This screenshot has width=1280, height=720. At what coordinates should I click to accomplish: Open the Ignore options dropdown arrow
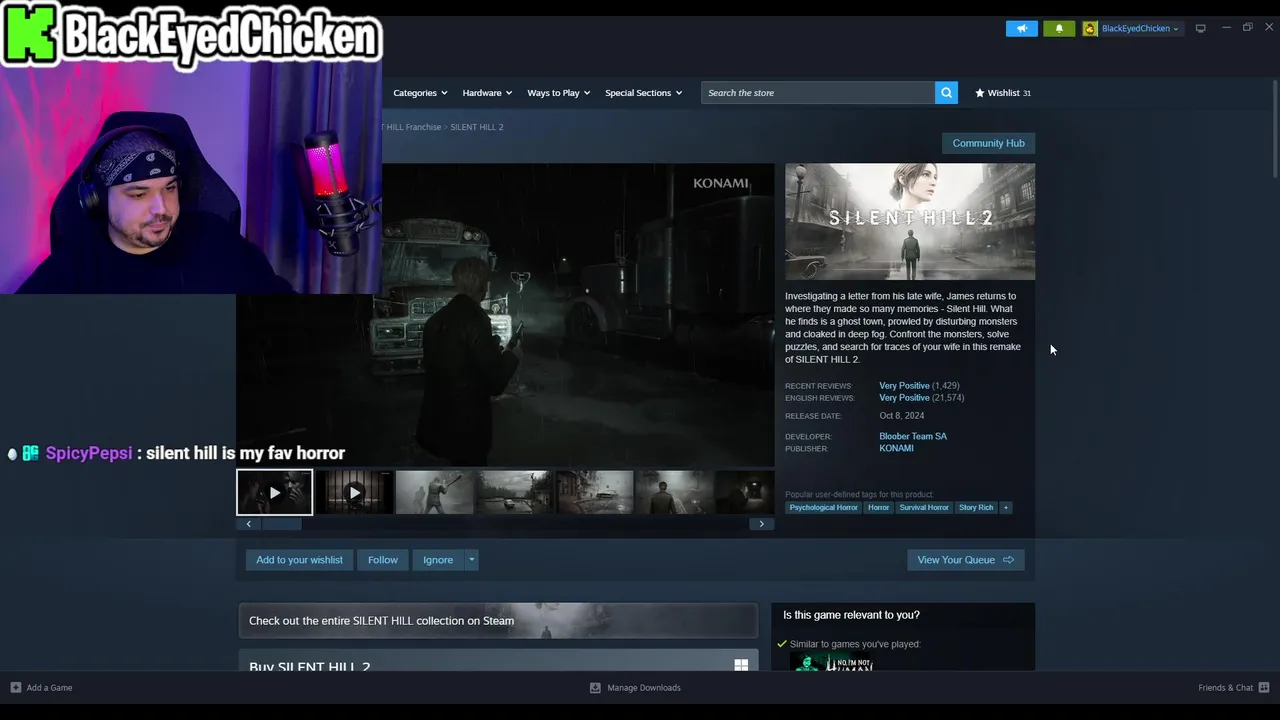[x=471, y=560]
